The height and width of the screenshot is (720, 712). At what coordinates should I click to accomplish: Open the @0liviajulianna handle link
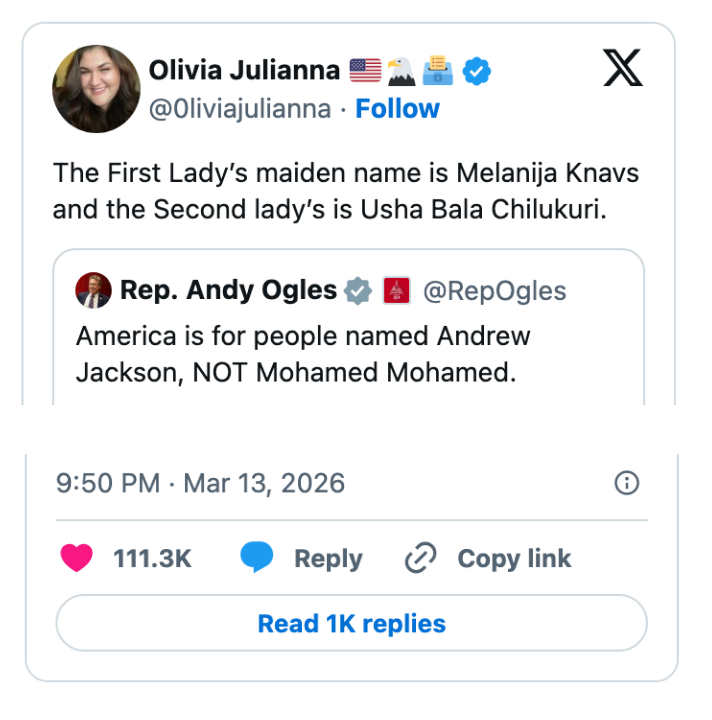point(240,109)
